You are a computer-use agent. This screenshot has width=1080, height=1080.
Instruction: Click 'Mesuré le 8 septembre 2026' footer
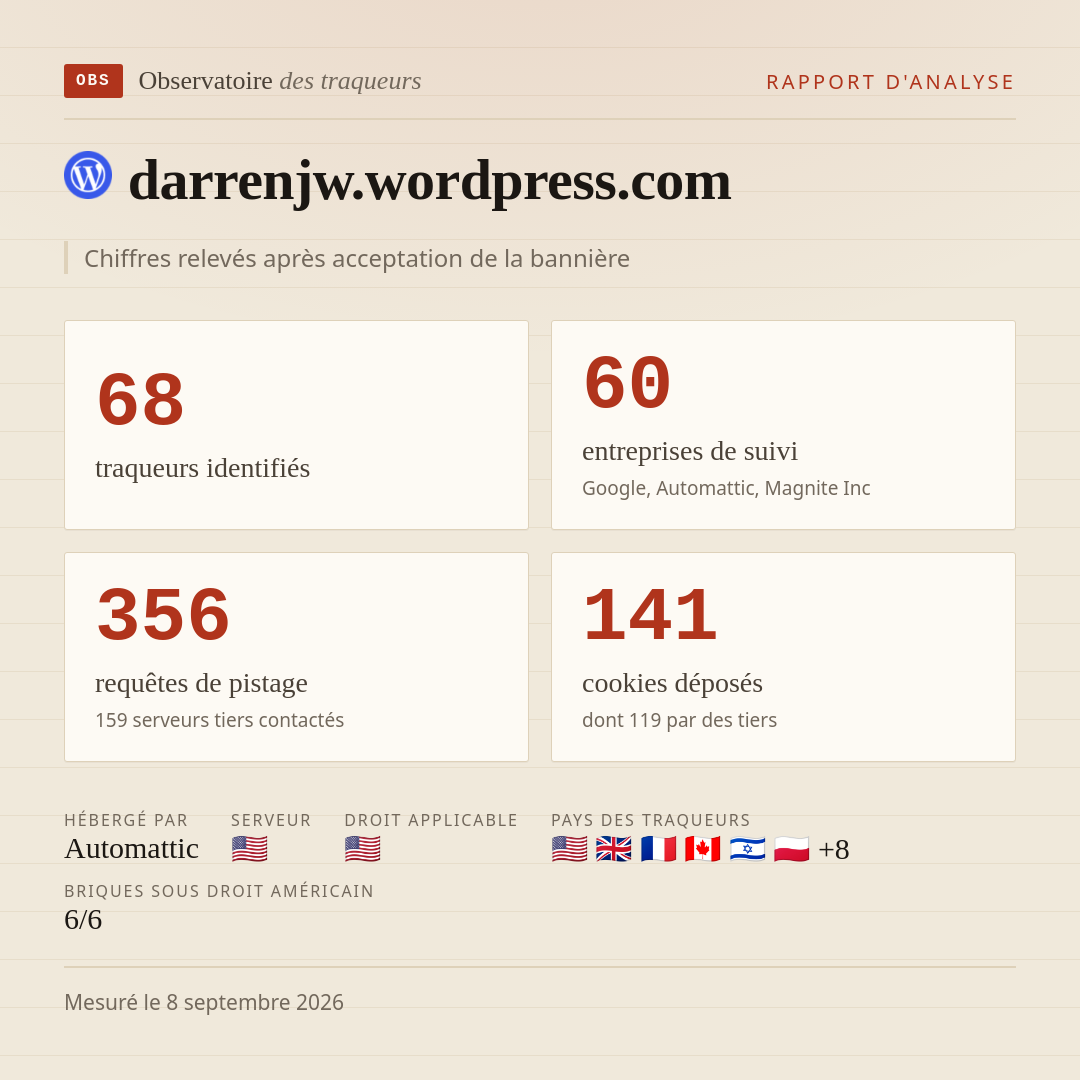204,1002
